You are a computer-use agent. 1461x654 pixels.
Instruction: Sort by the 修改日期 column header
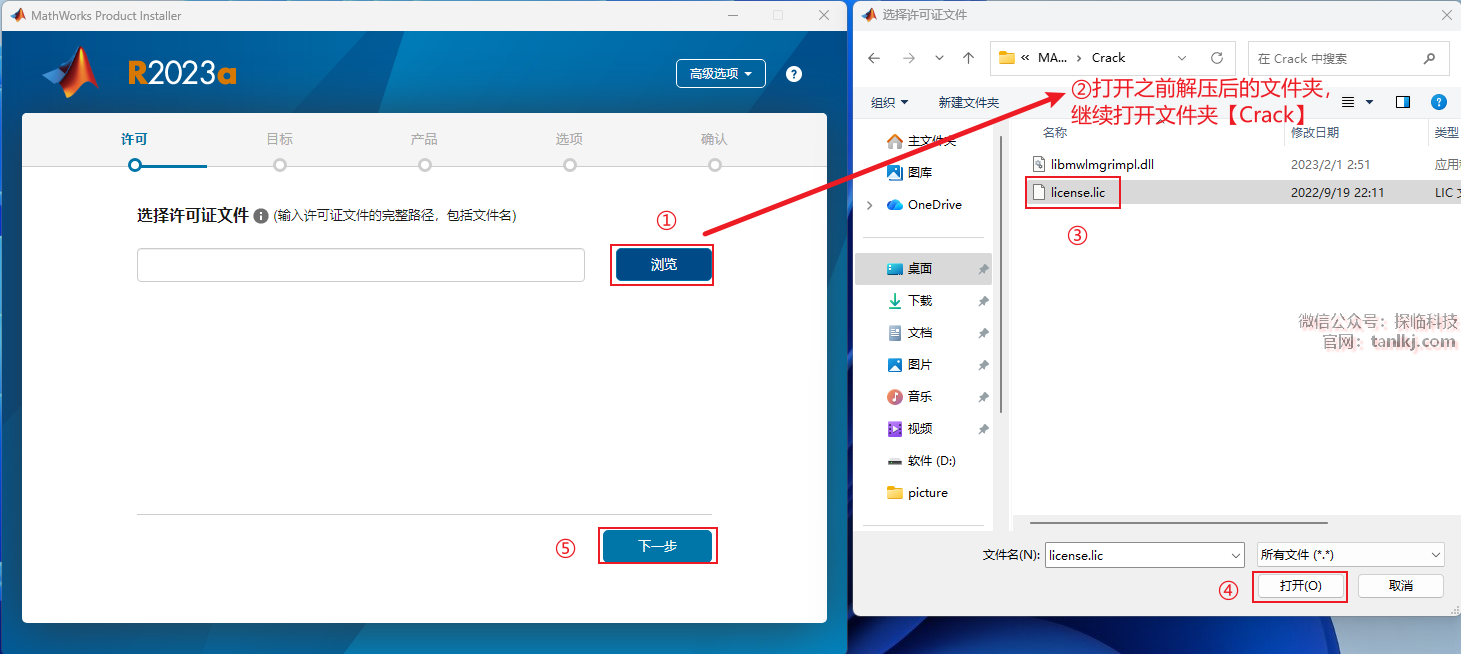click(x=1314, y=132)
